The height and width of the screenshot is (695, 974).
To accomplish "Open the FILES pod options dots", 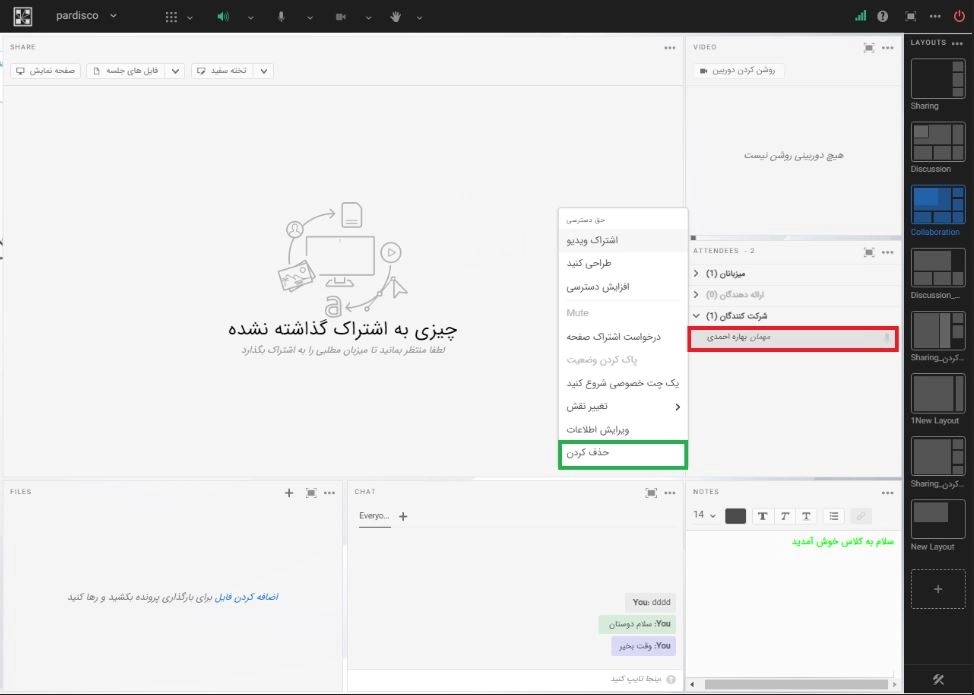I will click(330, 493).
